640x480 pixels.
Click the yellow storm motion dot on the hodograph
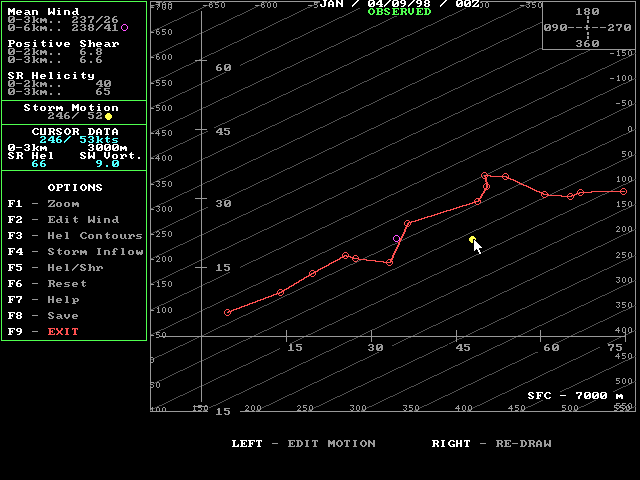click(x=472, y=240)
